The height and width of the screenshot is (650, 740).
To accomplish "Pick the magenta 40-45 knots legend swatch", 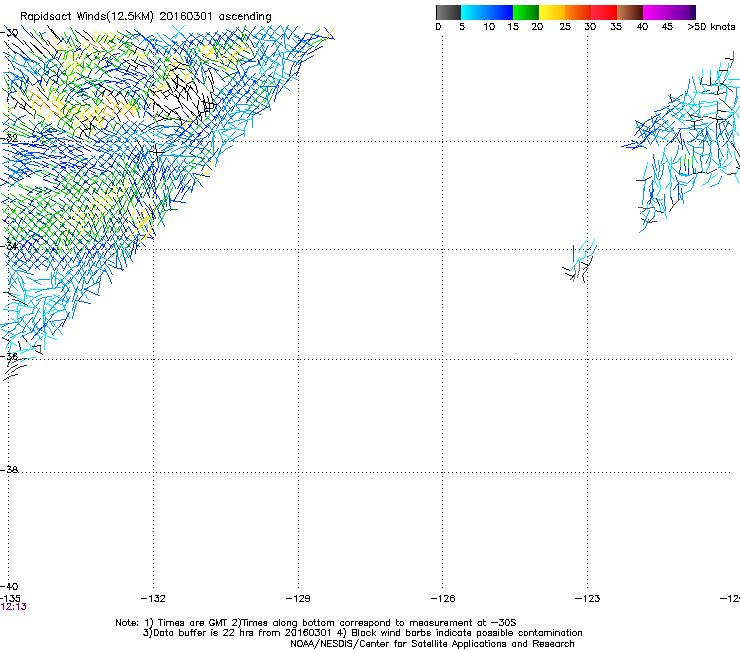I will coord(656,12).
